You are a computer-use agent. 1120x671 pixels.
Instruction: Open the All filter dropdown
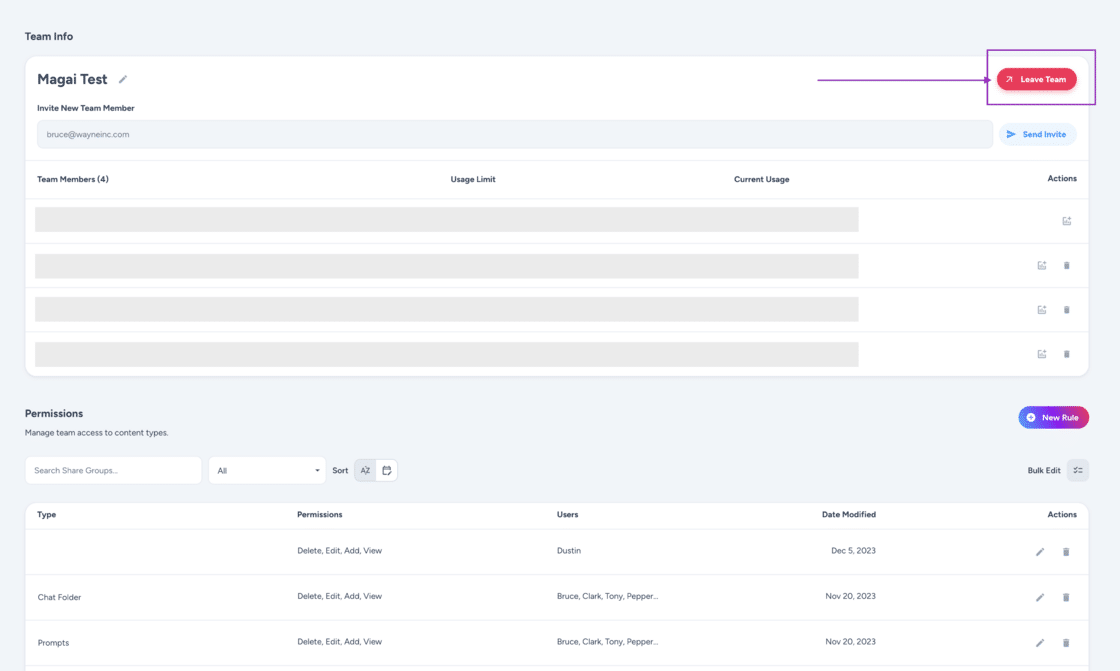[x=267, y=470]
